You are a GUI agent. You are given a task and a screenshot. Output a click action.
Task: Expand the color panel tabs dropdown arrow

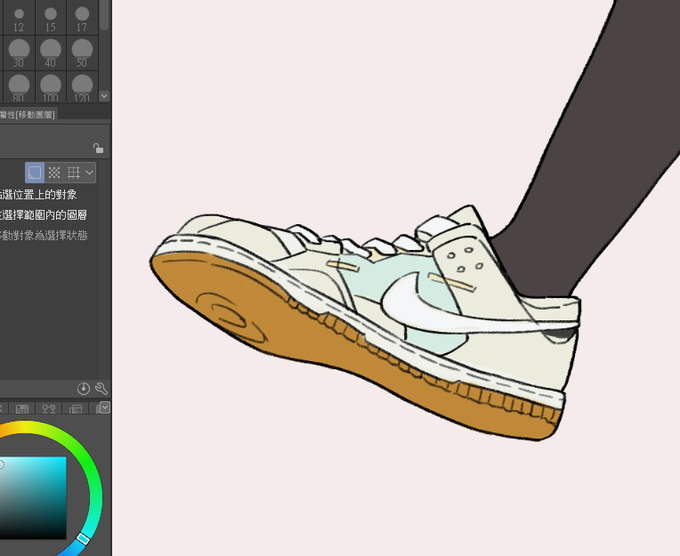coord(105,407)
